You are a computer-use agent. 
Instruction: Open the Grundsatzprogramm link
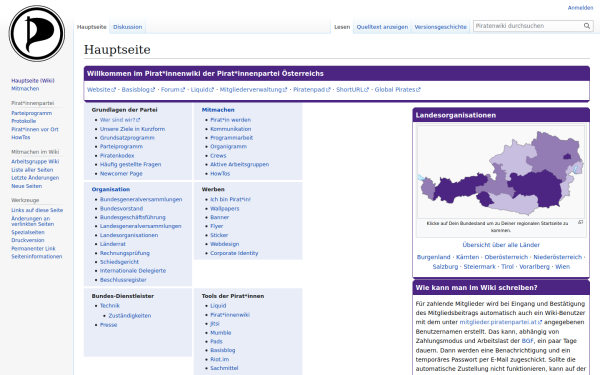[127, 138]
